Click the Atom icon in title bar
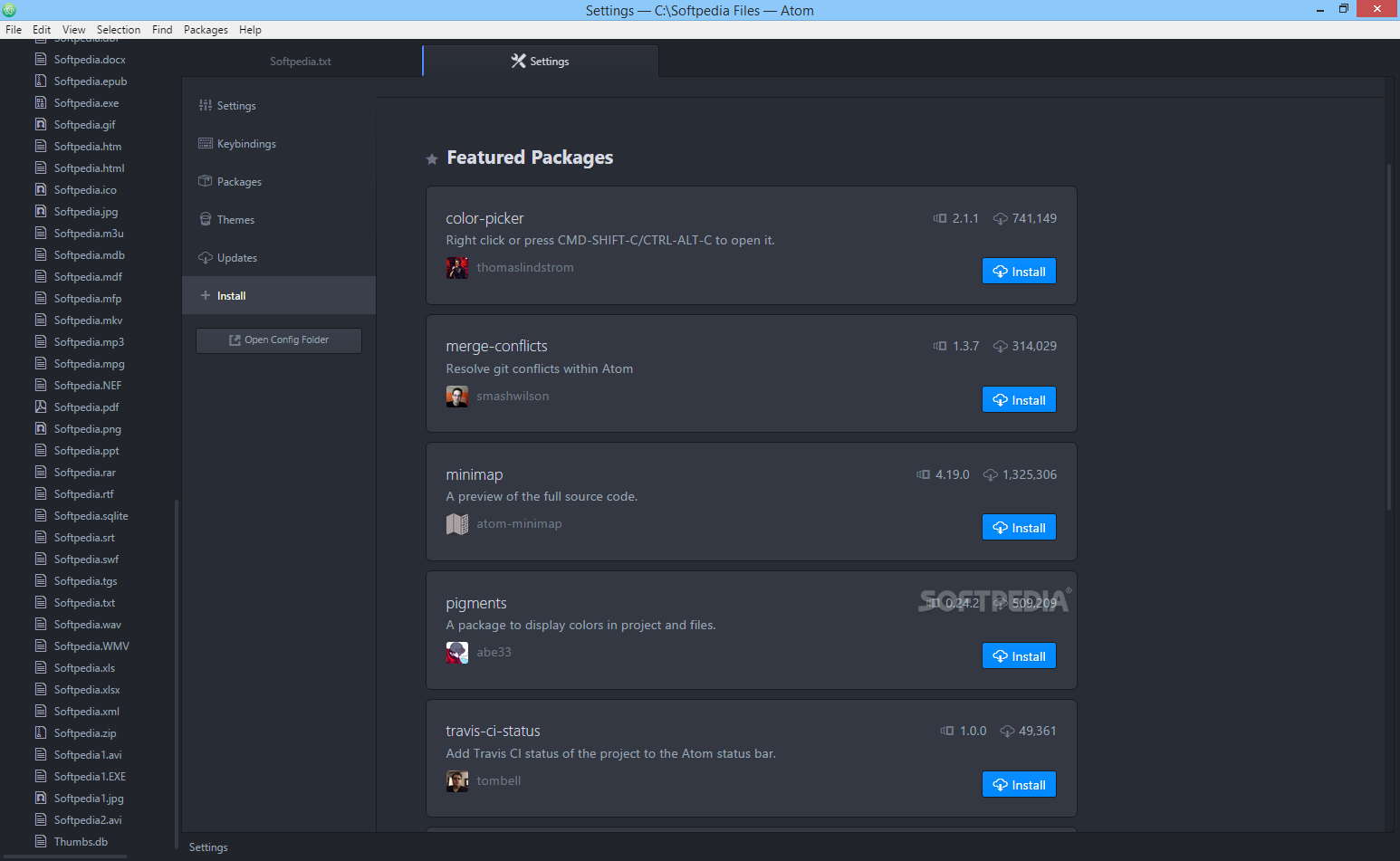 click(x=9, y=10)
